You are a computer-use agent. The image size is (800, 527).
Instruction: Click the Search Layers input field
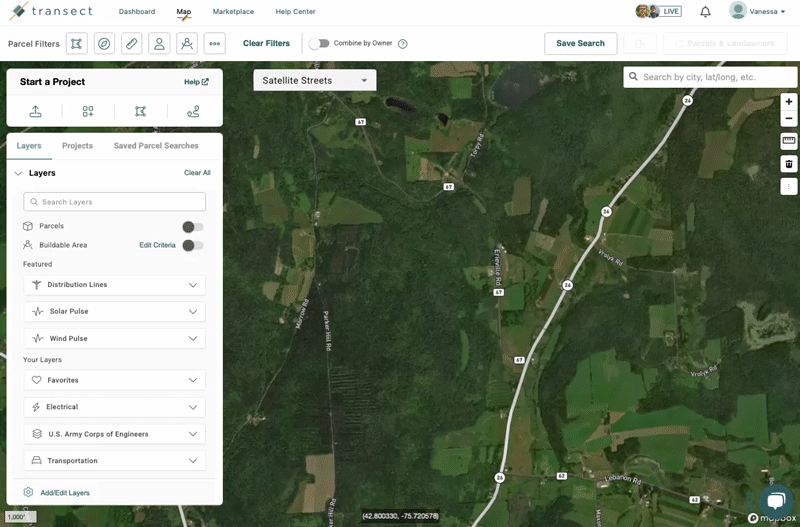(x=114, y=202)
